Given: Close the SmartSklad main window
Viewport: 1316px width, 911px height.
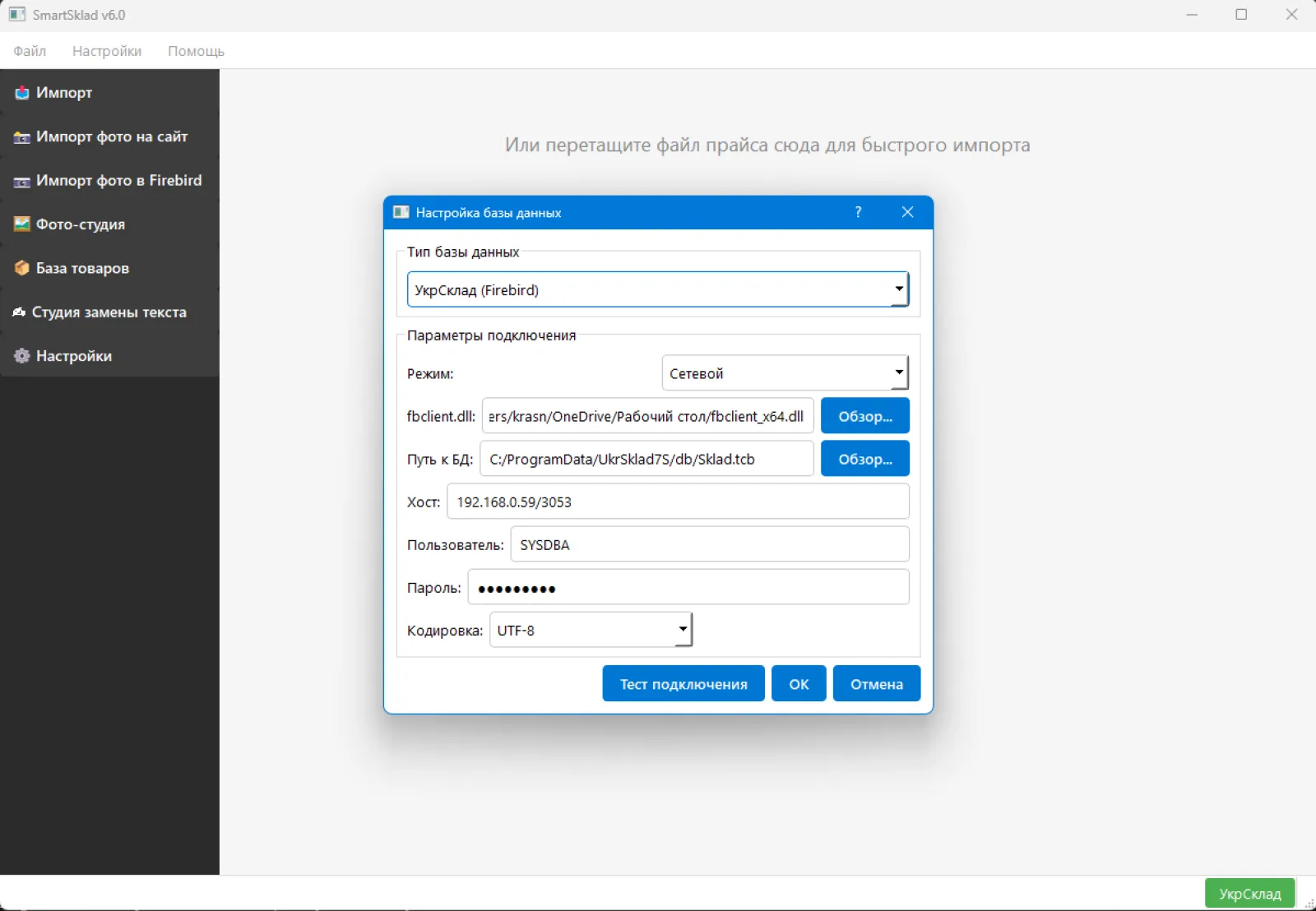Looking at the screenshot, I should pos(1291,15).
